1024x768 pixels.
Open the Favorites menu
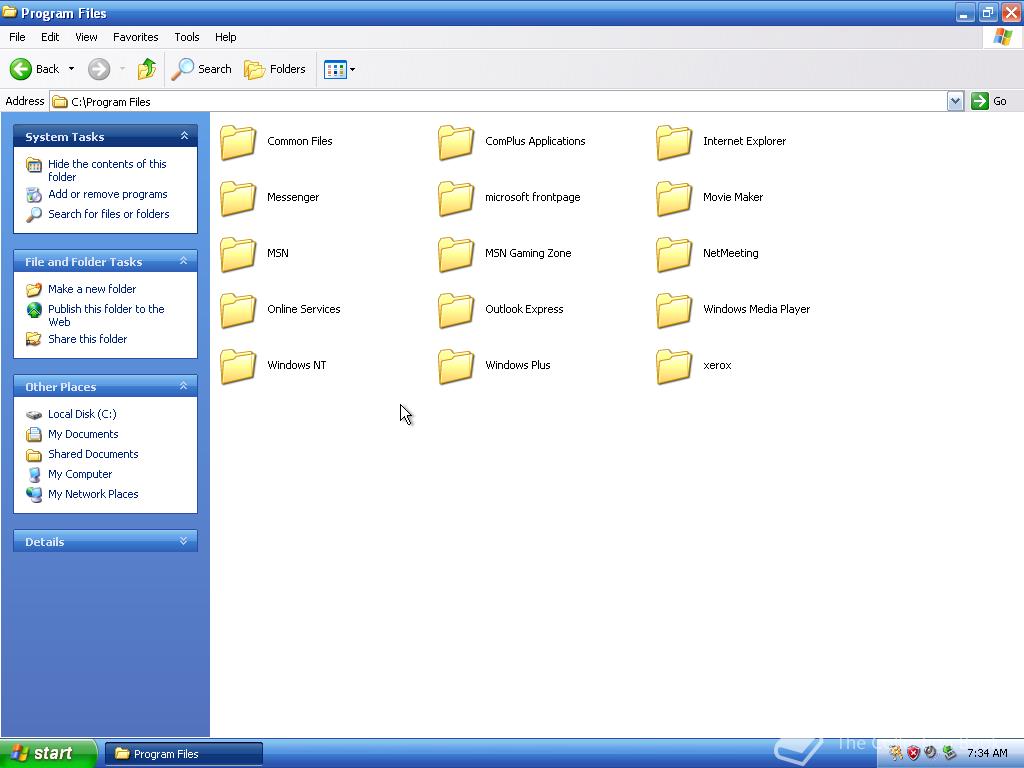(136, 37)
